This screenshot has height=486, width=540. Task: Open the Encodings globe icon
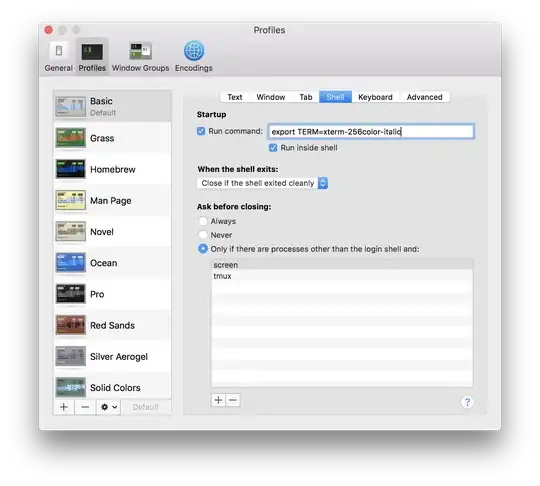coord(194,51)
